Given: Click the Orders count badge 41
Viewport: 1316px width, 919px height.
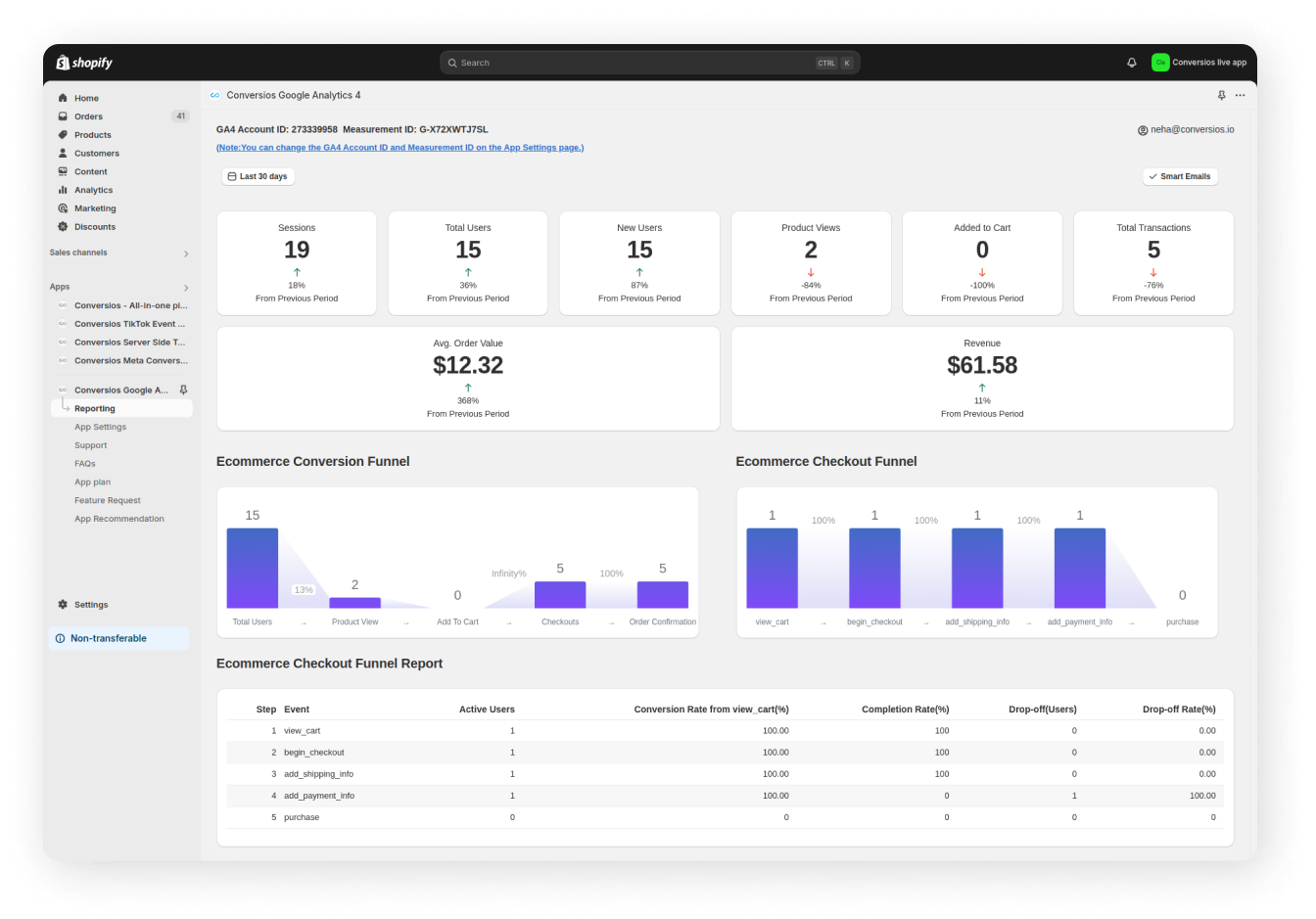Looking at the screenshot, I should (180, 116).
